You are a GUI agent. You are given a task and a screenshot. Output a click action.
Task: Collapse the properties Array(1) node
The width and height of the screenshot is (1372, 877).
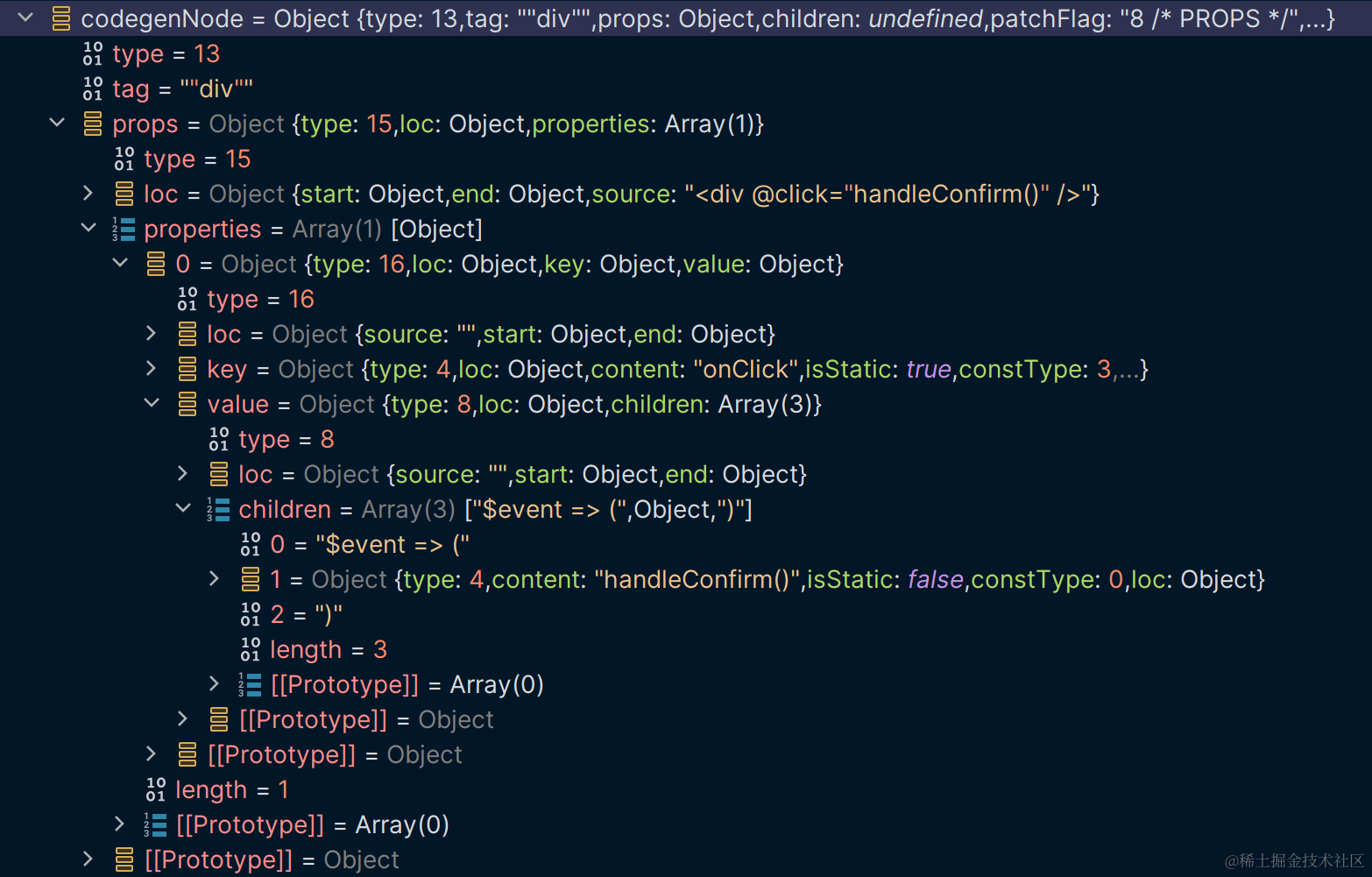88,228
